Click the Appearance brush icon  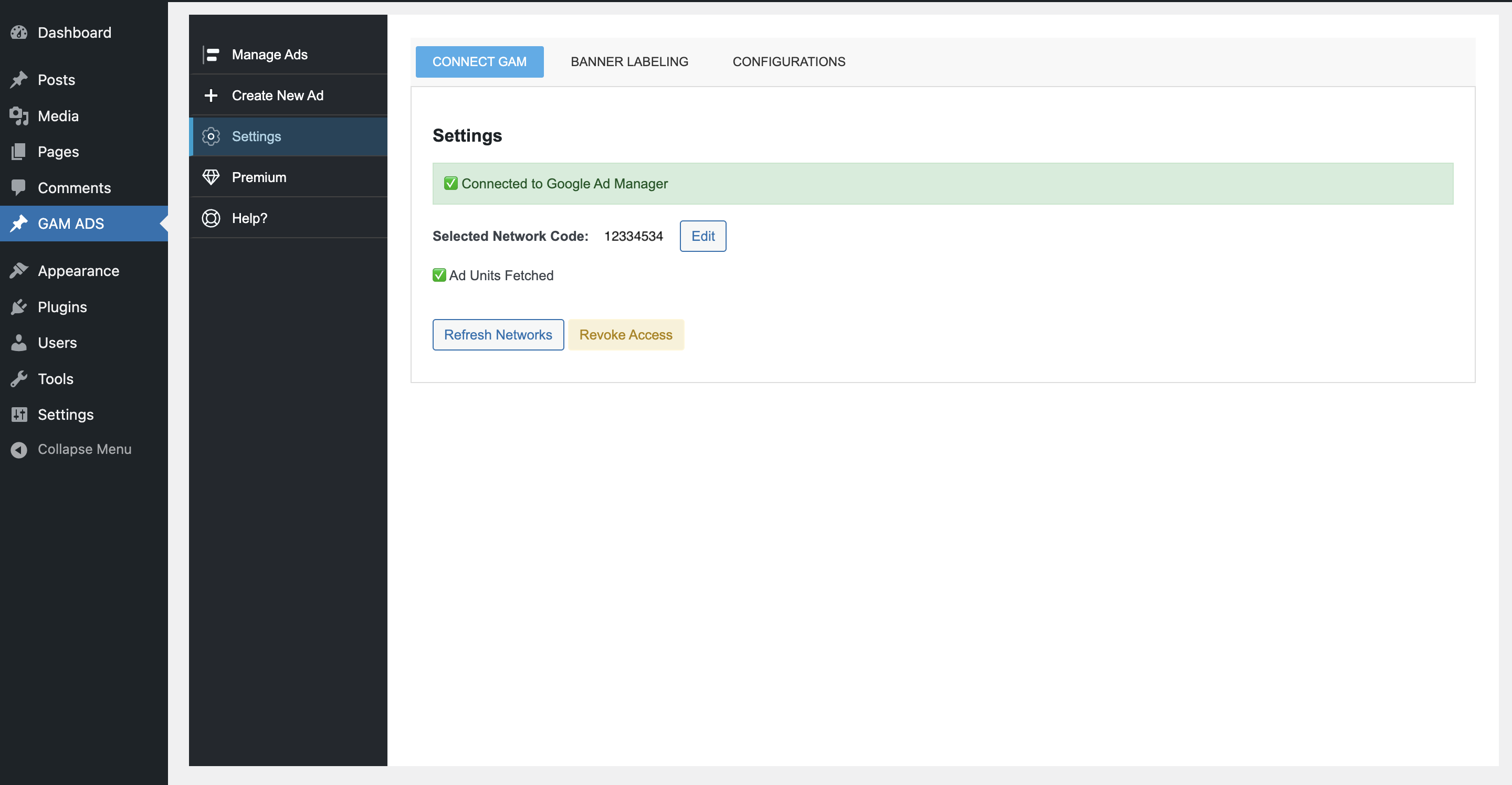click(19, 270)
